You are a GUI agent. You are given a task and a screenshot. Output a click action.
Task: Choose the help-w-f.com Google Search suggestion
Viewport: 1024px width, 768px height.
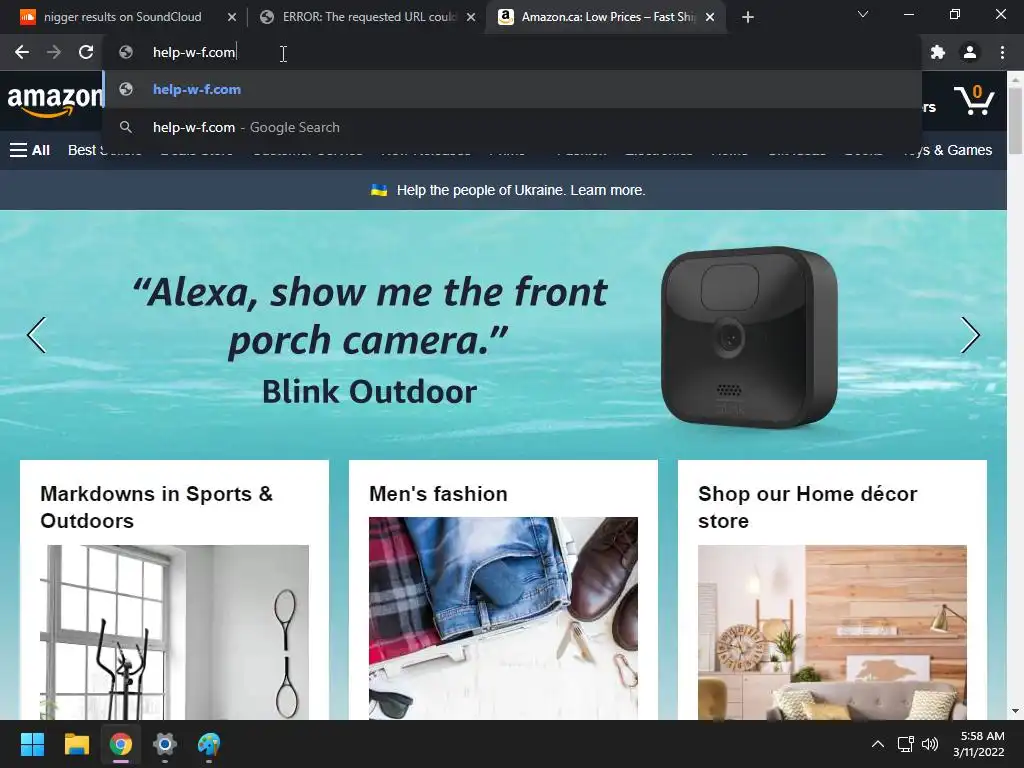click(513, 127)
